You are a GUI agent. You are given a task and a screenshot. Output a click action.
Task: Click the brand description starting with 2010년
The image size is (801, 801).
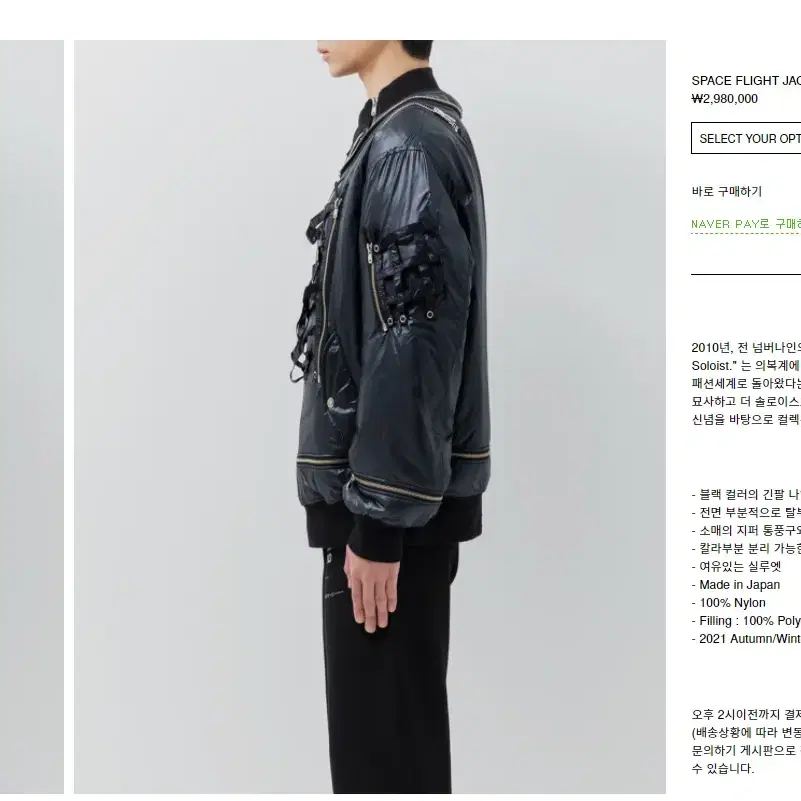point(746,383)
